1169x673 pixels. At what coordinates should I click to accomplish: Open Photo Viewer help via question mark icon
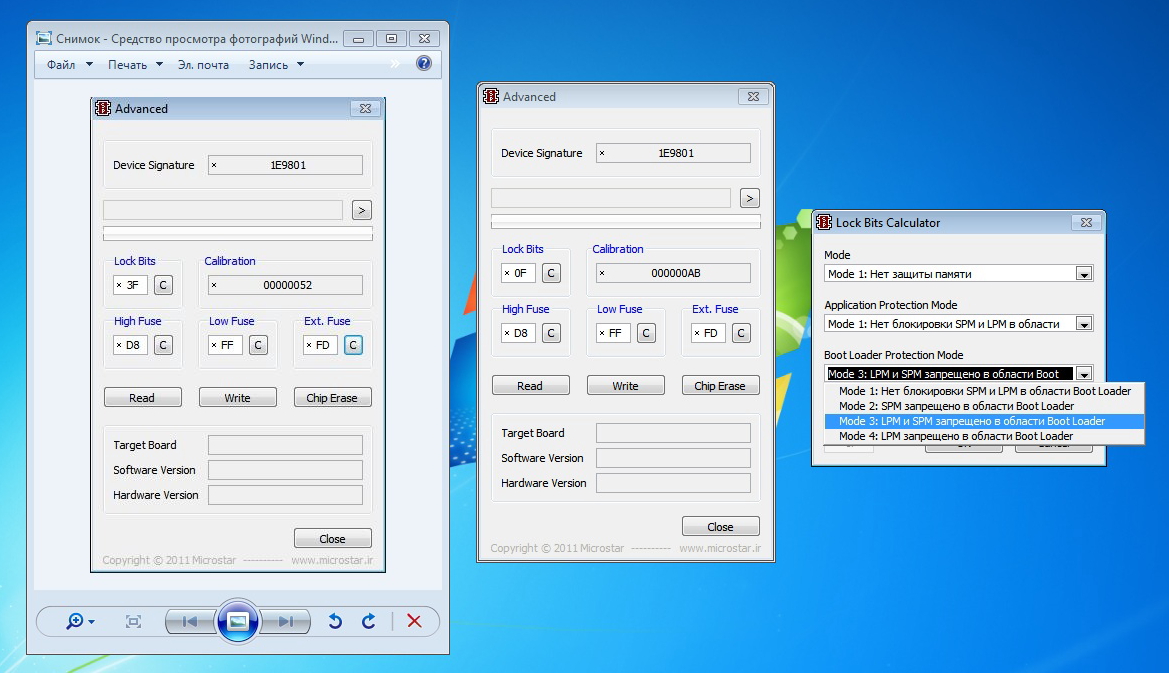pyautogui.click(x=424, y=64)
